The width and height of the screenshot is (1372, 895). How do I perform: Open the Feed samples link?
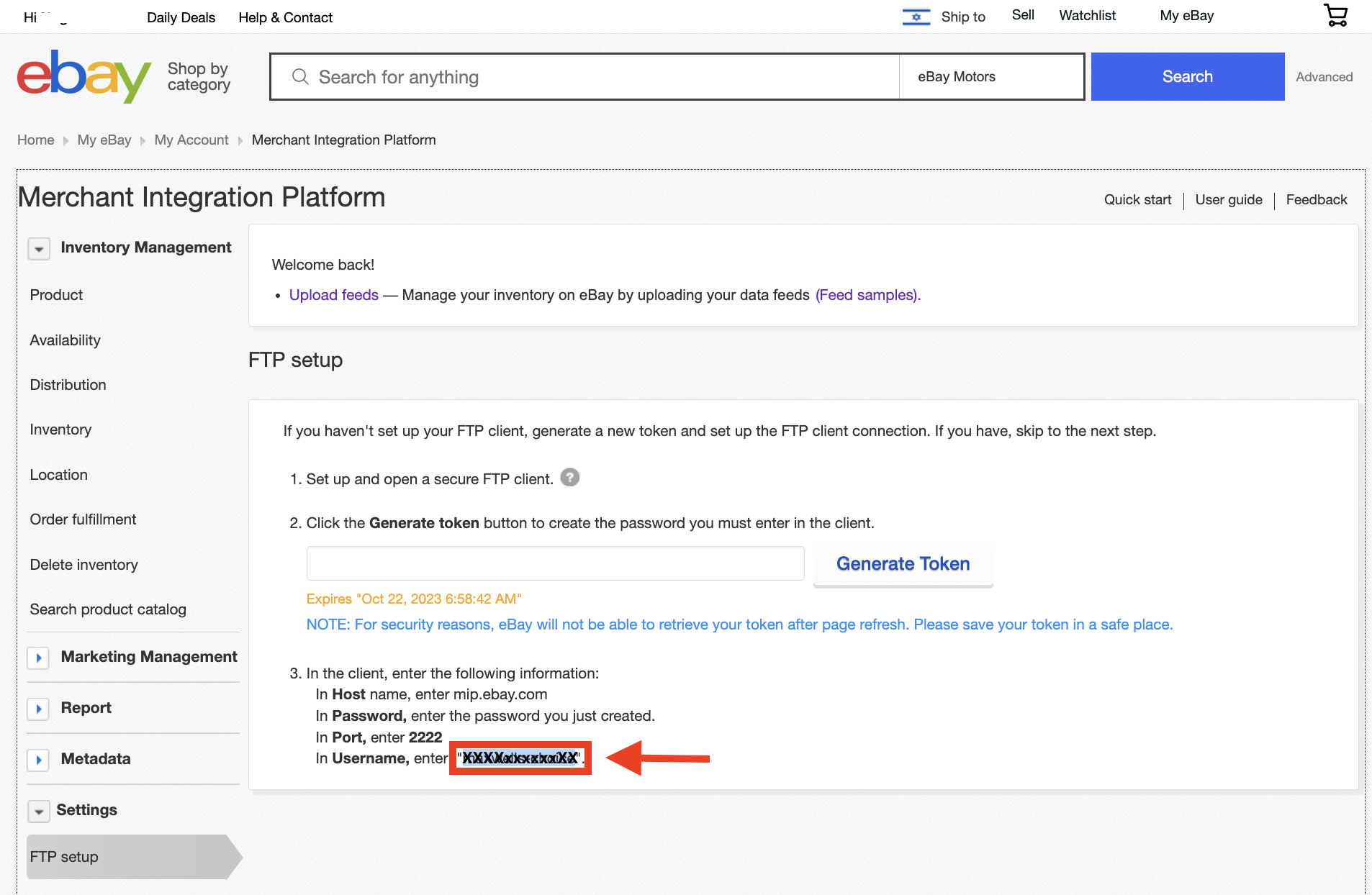point(867,295)
